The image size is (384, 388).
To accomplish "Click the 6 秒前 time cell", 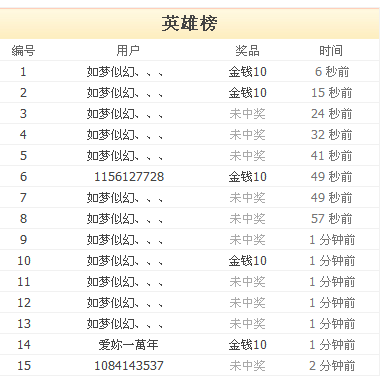I will tap(332, 72).
